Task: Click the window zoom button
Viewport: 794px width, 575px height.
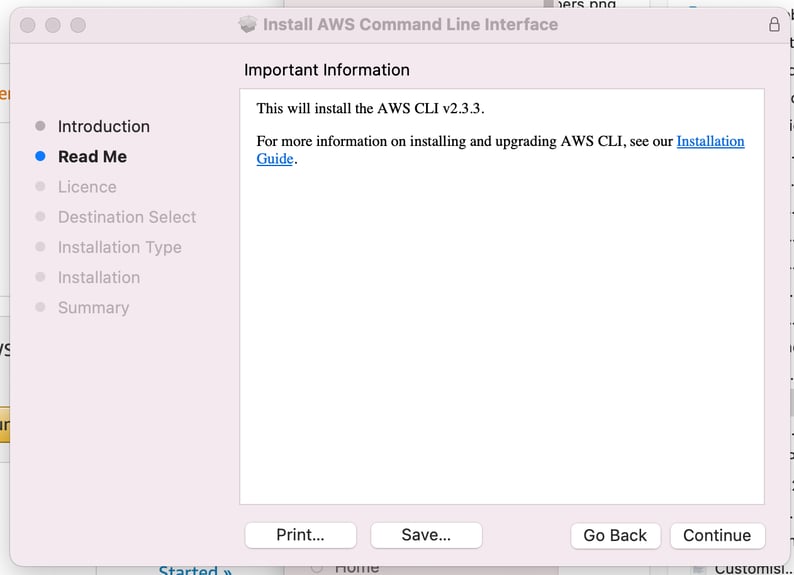Action: click(78, 25)
